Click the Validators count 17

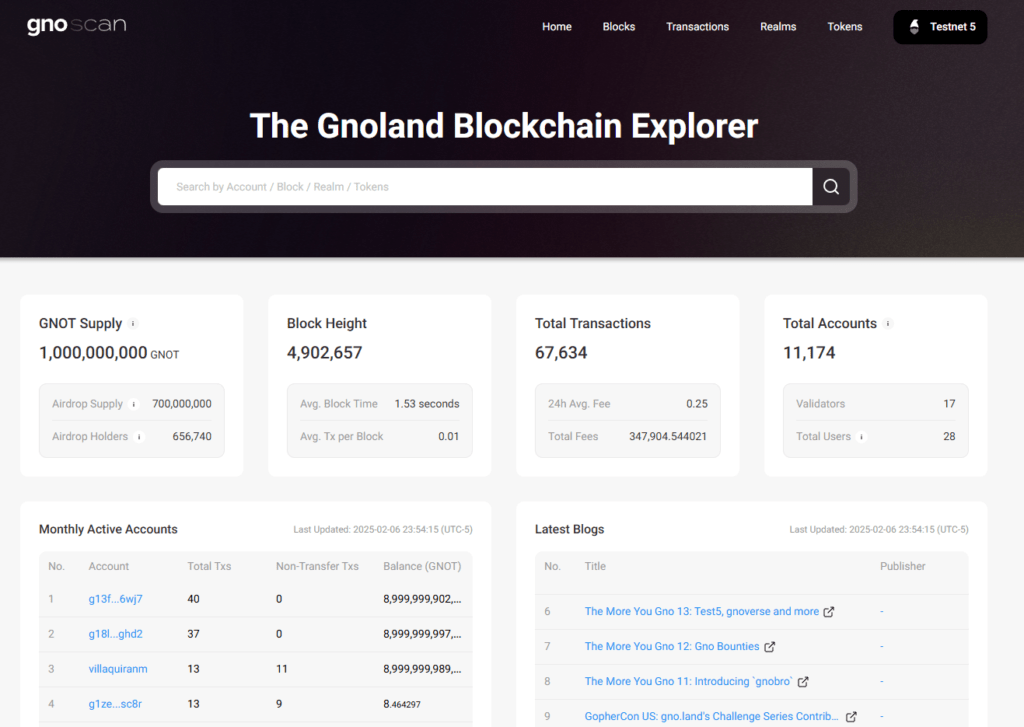point(949,404)
